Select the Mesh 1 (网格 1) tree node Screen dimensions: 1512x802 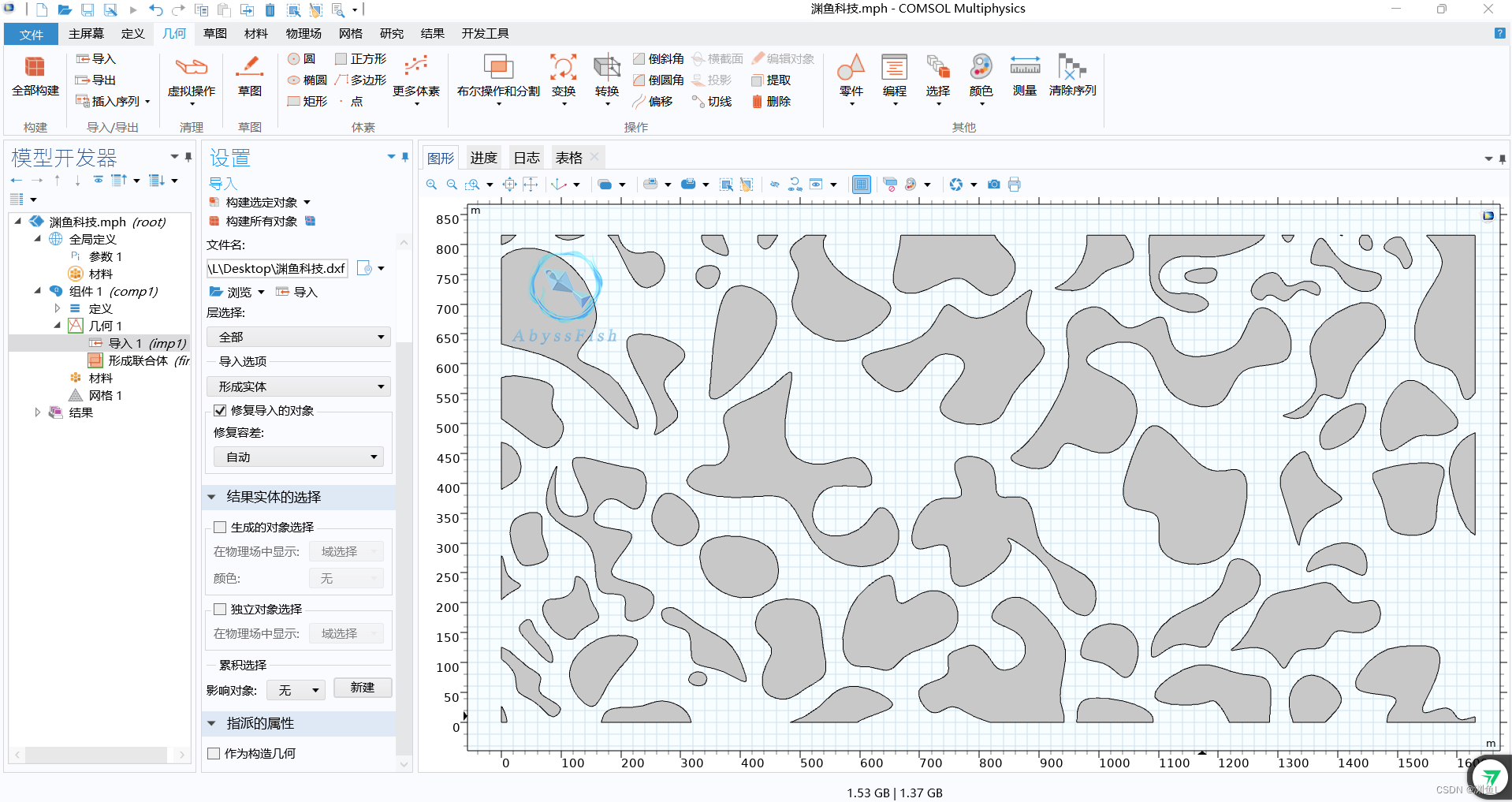click(95, 396)
